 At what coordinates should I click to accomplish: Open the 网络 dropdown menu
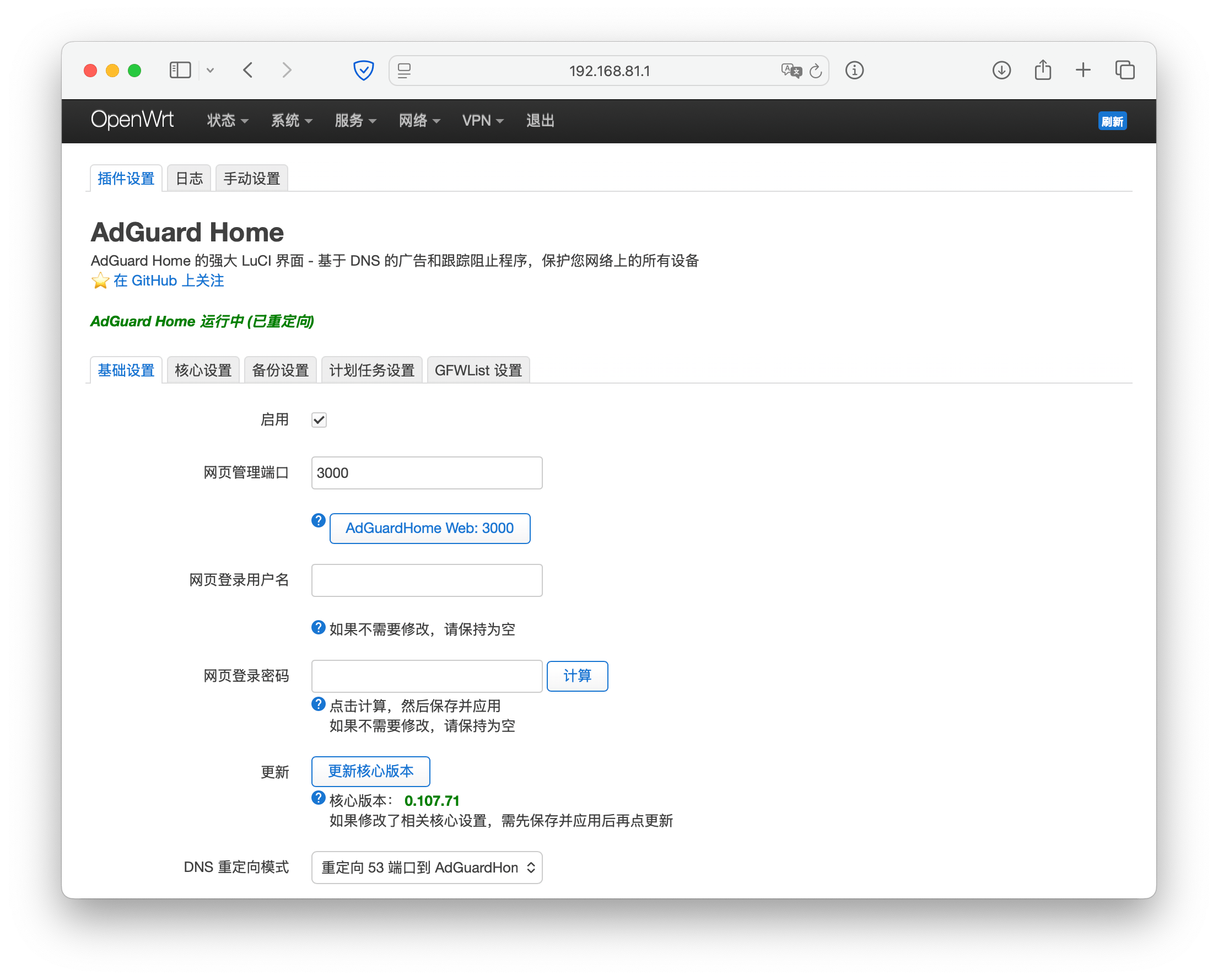pyautogui.click(x=419, y=120)
